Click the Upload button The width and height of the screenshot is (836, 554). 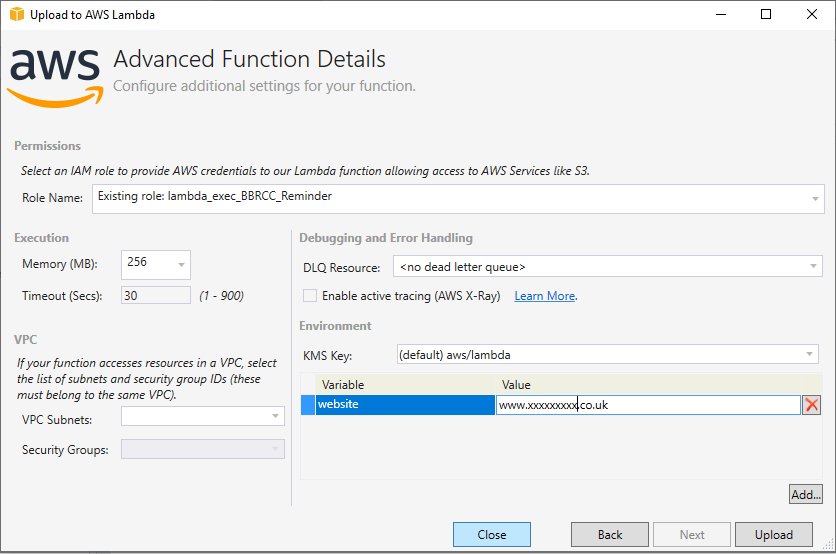[774, 534]
